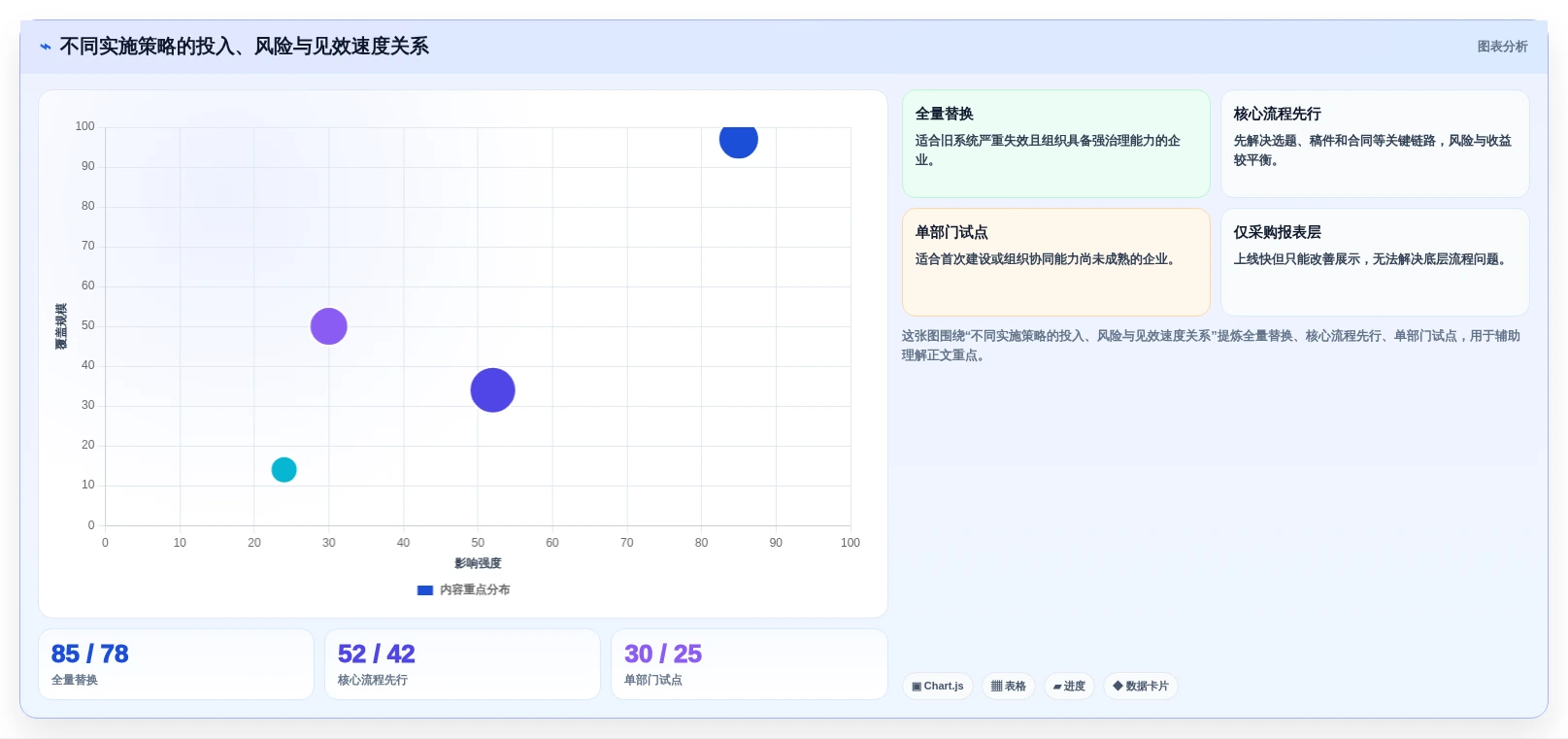Click the 85 / 78 全量替换 stat card
Image resolution: width=1568 pixels, height=739 pixels.
pyautogui.click(x=176, y=664)
